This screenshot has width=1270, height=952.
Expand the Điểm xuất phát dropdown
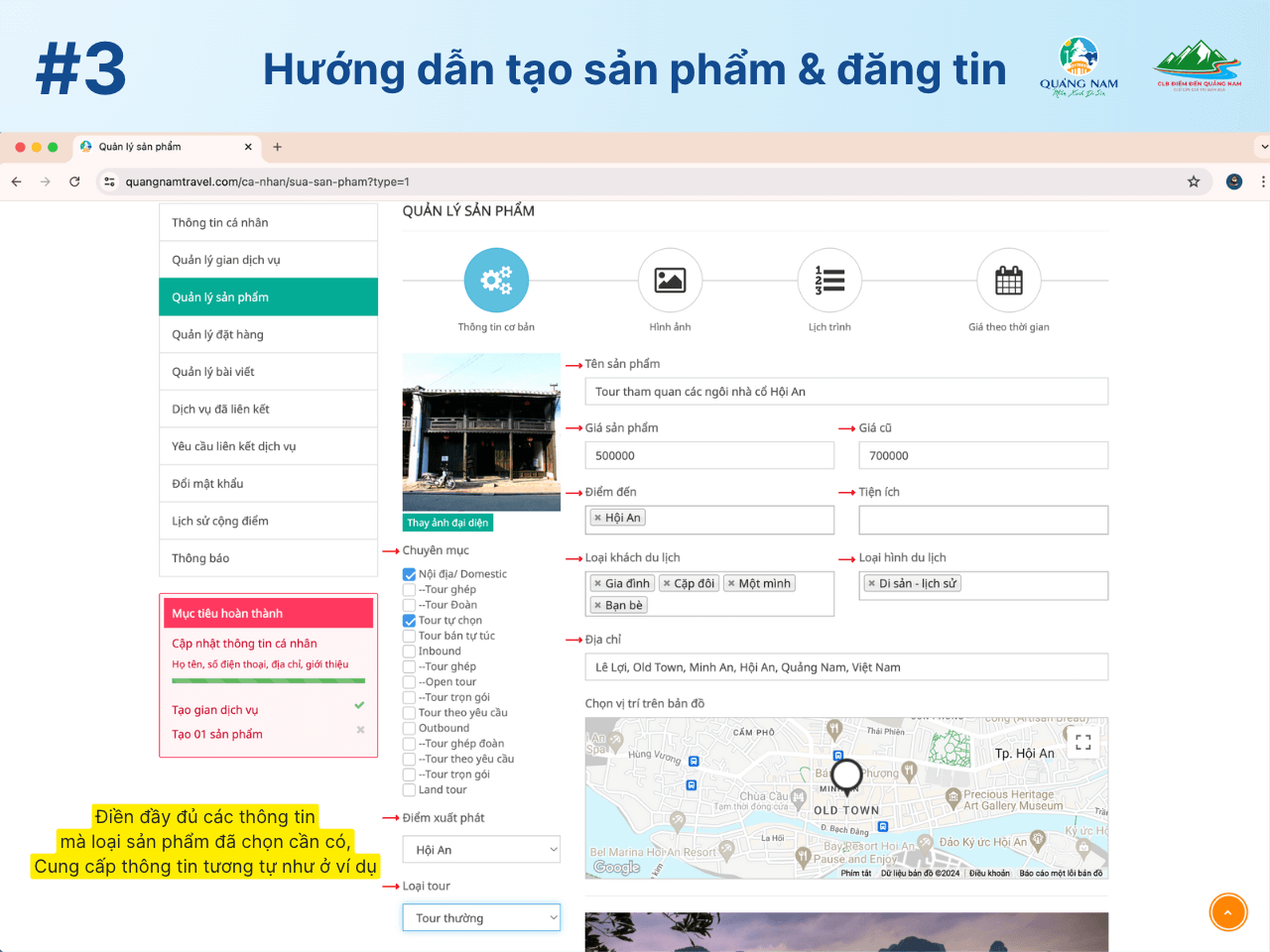481,850
